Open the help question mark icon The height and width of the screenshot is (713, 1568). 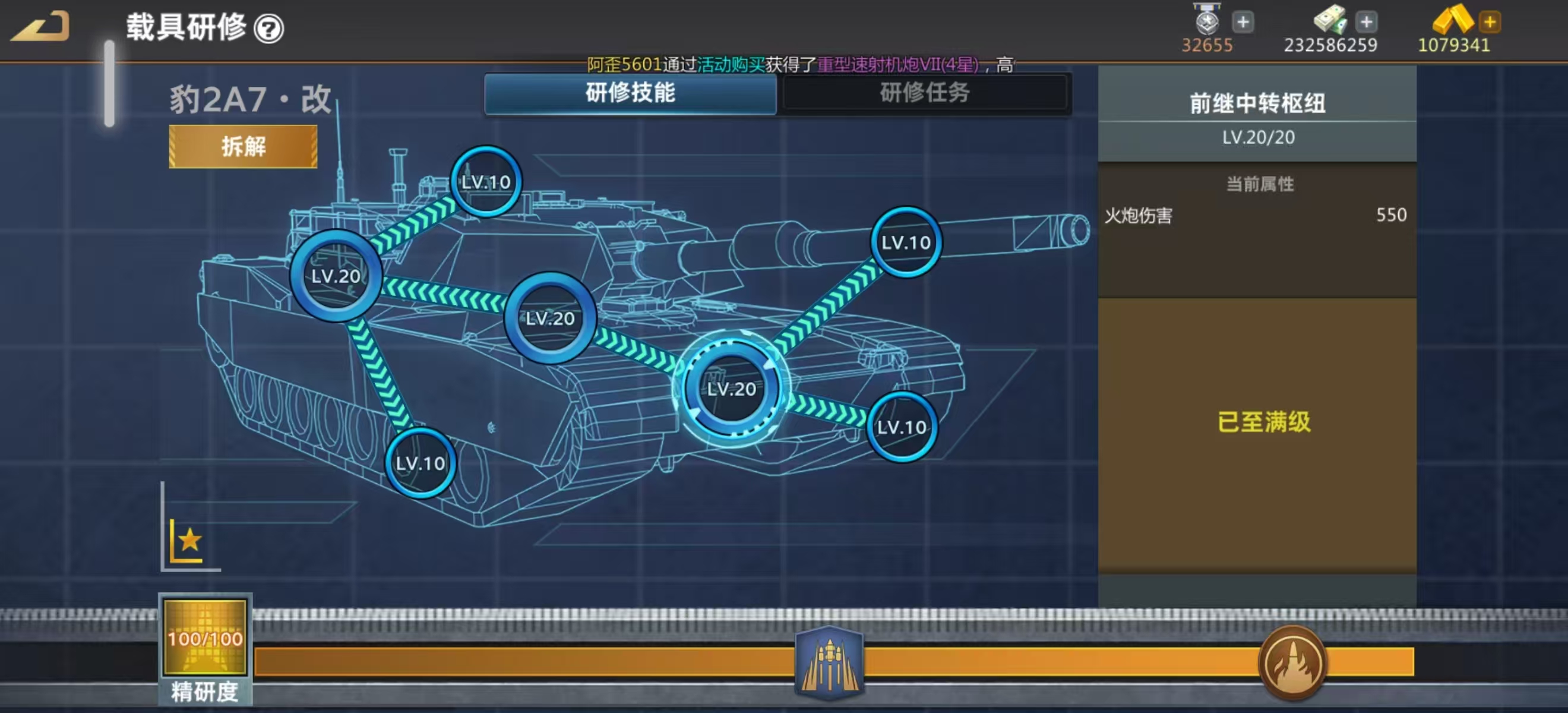268,29
